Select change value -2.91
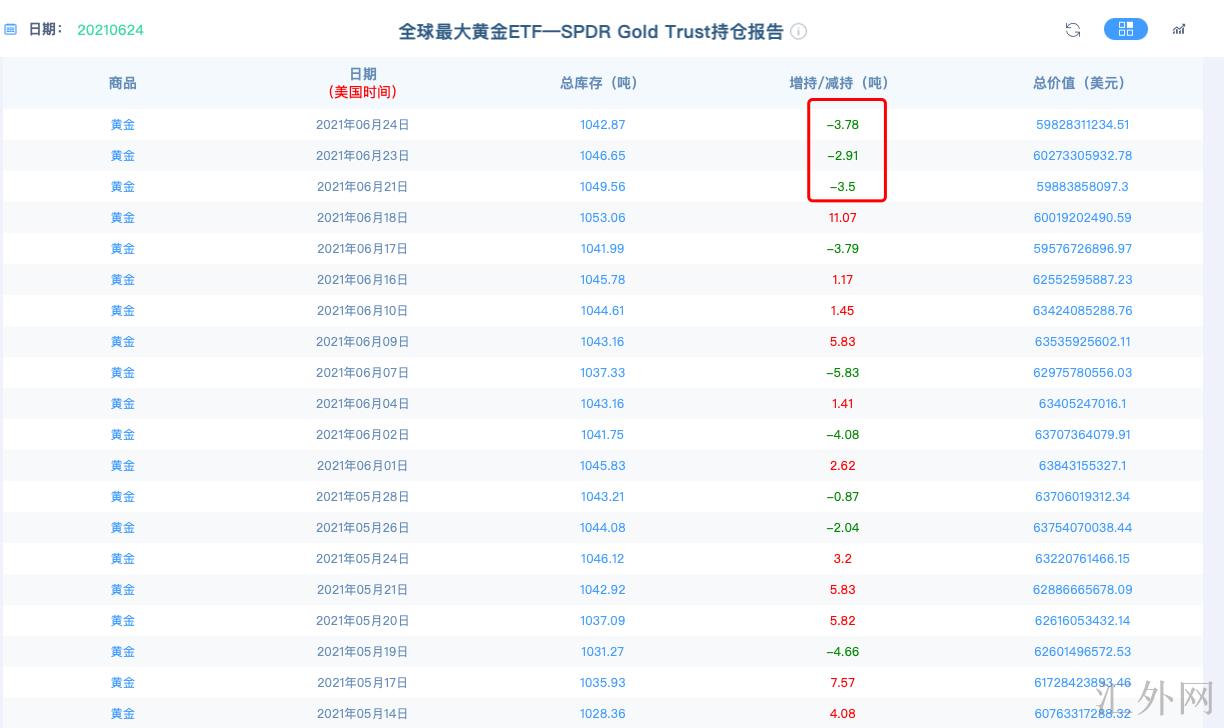The image size is (1224, 728). pyautogui.click(x=842, y=156)
